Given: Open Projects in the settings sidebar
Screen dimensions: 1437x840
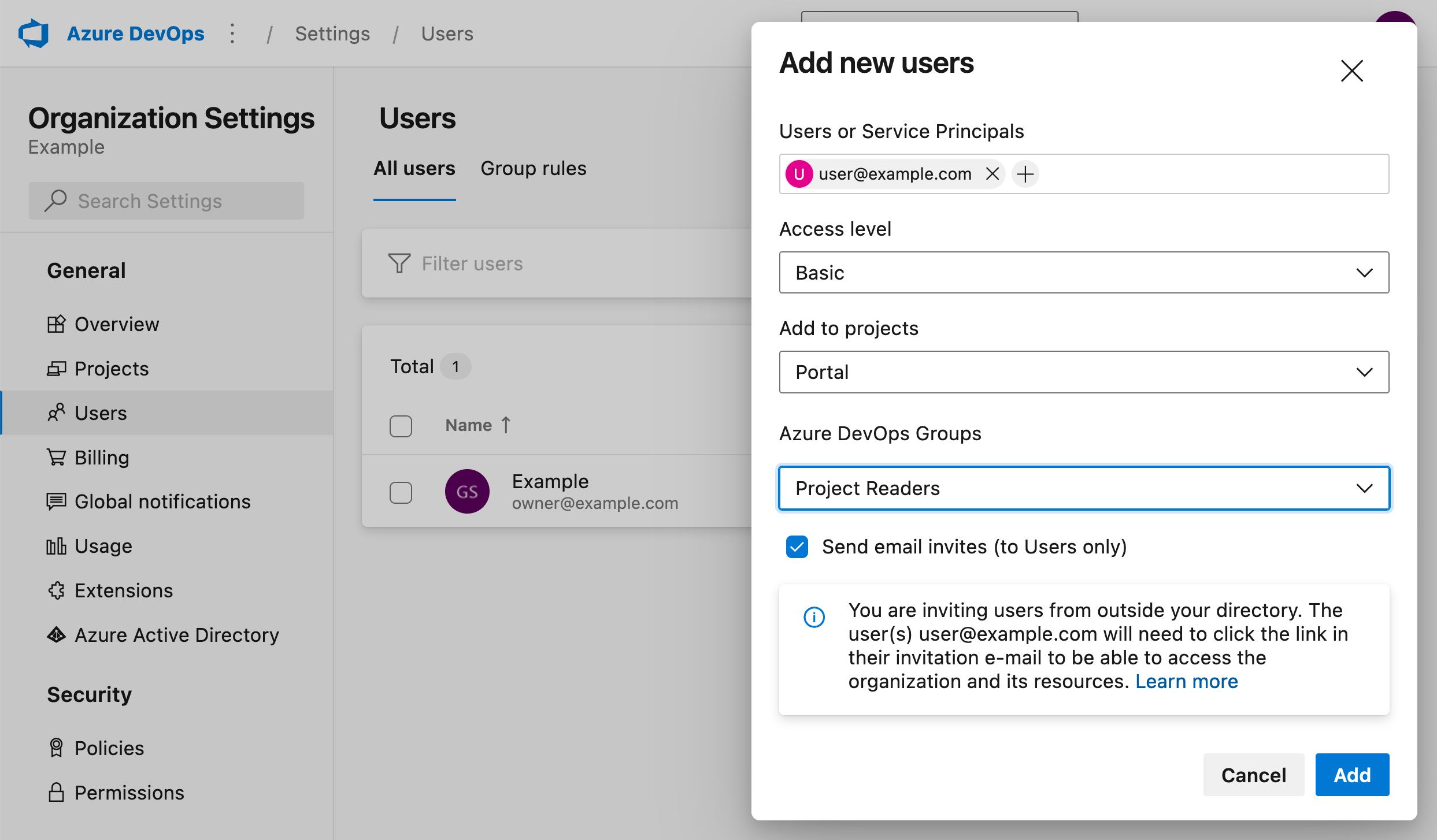Looking at the screenshot, I should click(166, 369).
